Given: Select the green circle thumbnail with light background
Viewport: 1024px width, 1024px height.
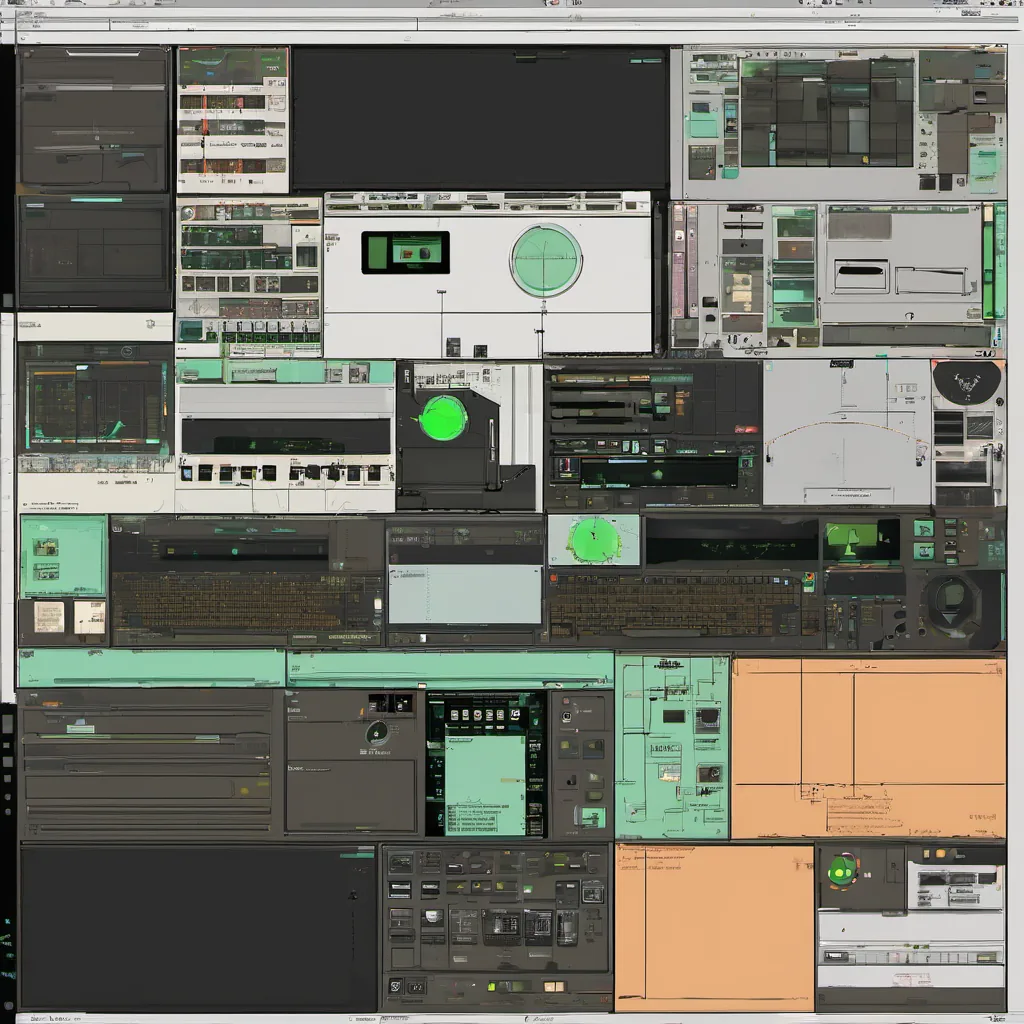Looking at the screenshot, I should pos(593,540).
